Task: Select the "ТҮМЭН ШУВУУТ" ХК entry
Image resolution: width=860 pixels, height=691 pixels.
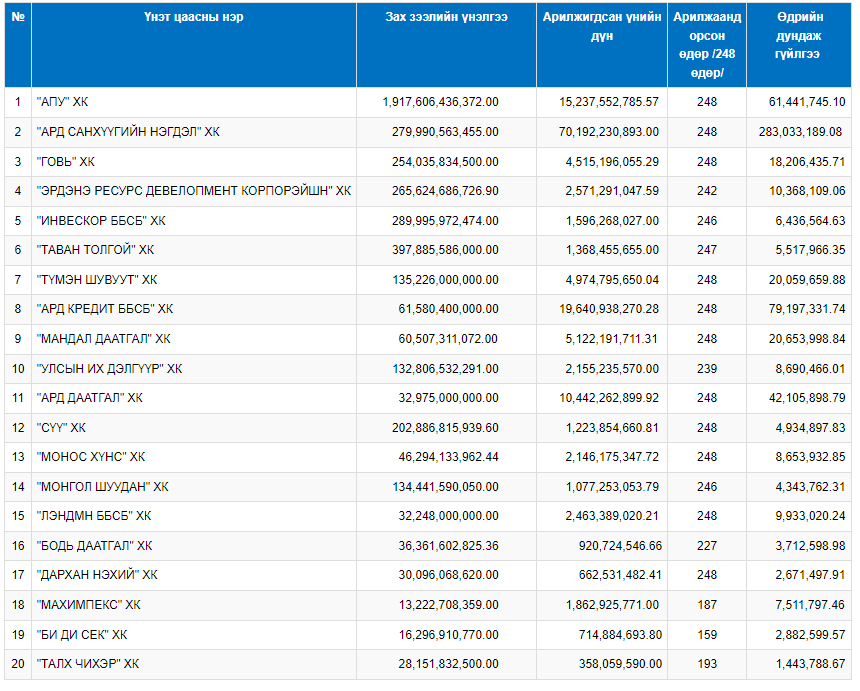Action: 96,280
